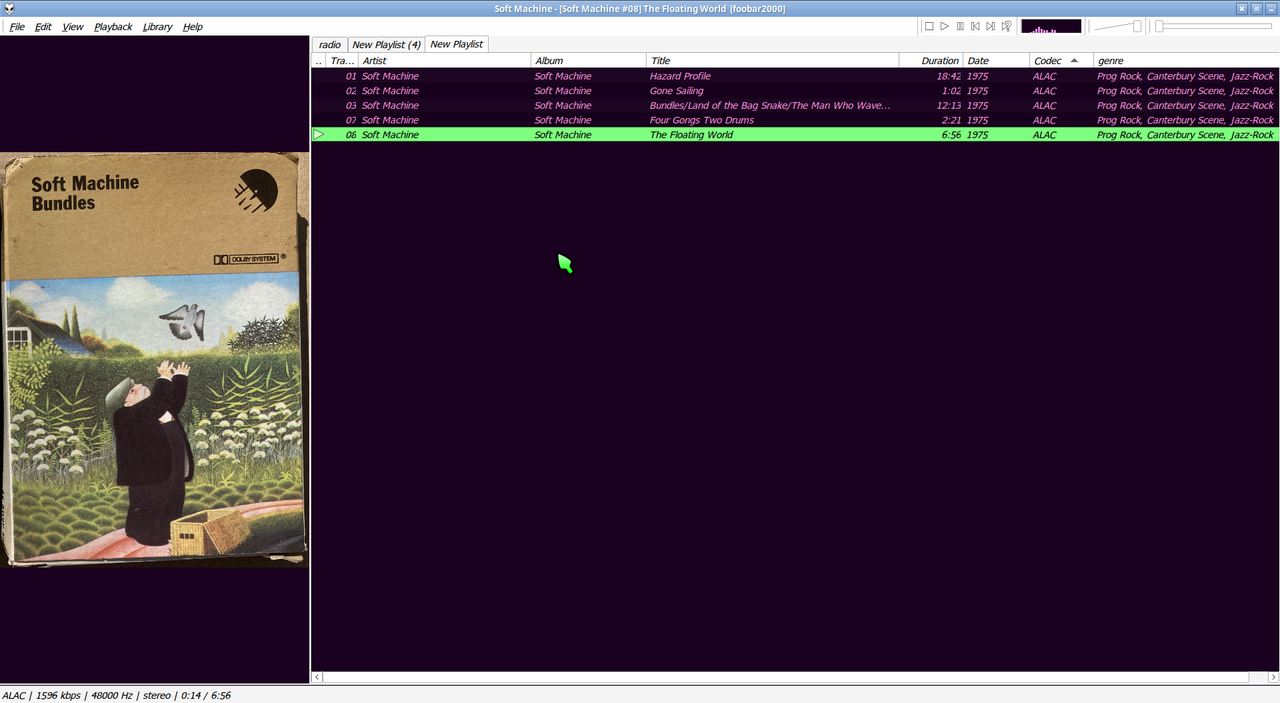Click the now-playing arrow indicator
Screen dimensions: 1280x703
coord(319,135)
